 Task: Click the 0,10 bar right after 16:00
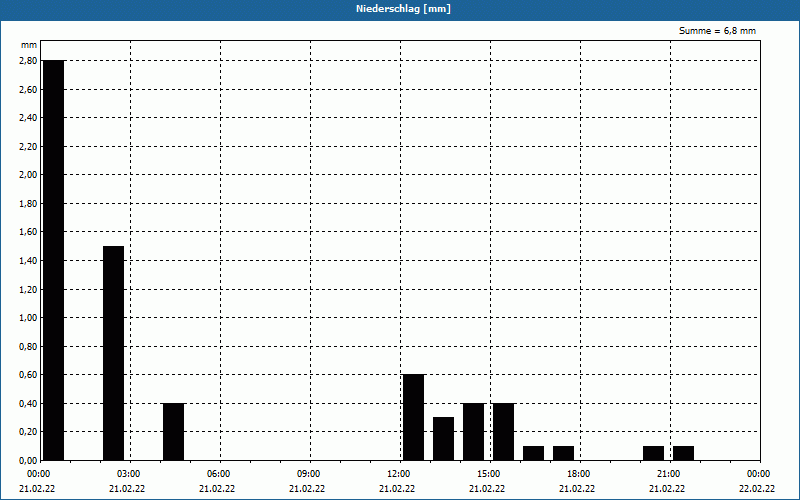click(534, 453)
